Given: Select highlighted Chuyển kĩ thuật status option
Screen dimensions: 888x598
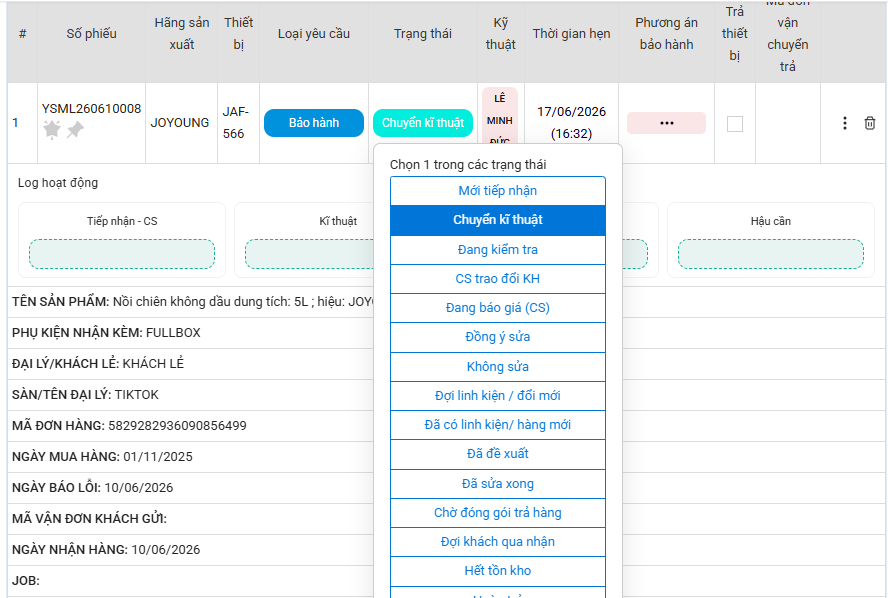Looking at the screenshot, I should (x=498, y=220).
